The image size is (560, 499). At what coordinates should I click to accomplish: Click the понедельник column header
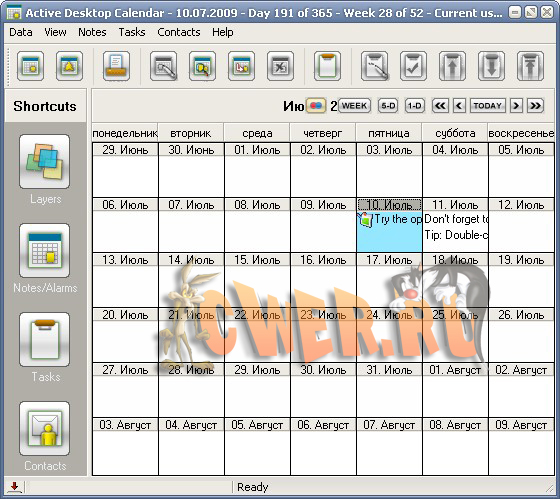click(x=125, y=134)
